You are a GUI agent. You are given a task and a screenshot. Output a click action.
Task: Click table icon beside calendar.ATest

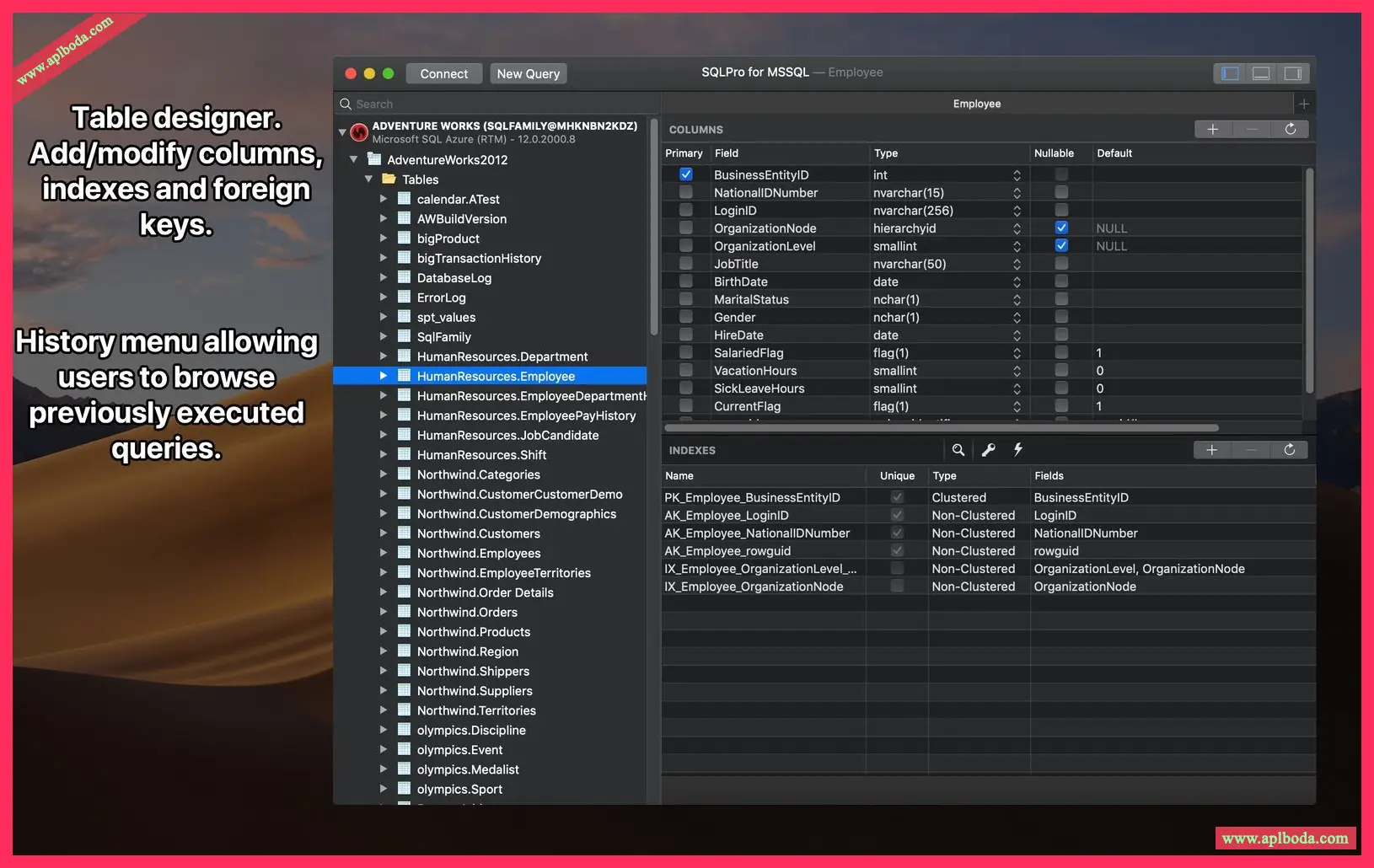tap(405, 199)
